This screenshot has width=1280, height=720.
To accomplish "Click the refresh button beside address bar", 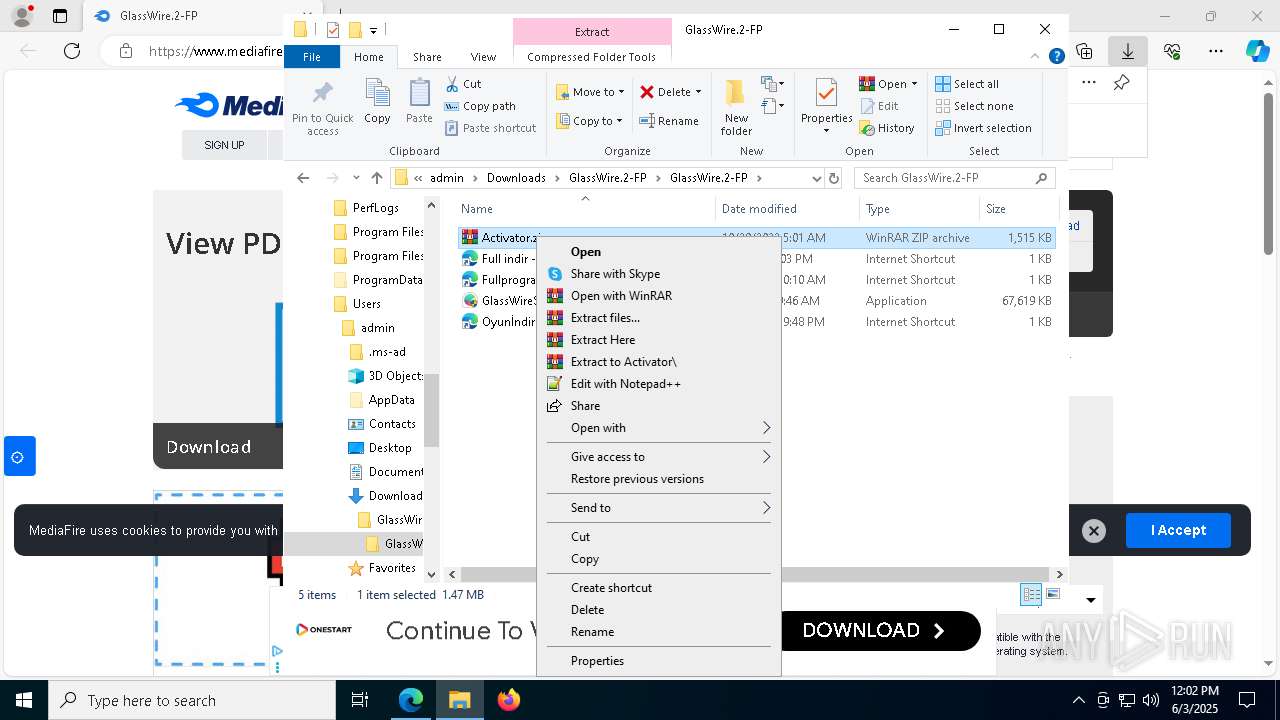I will 834,178.
